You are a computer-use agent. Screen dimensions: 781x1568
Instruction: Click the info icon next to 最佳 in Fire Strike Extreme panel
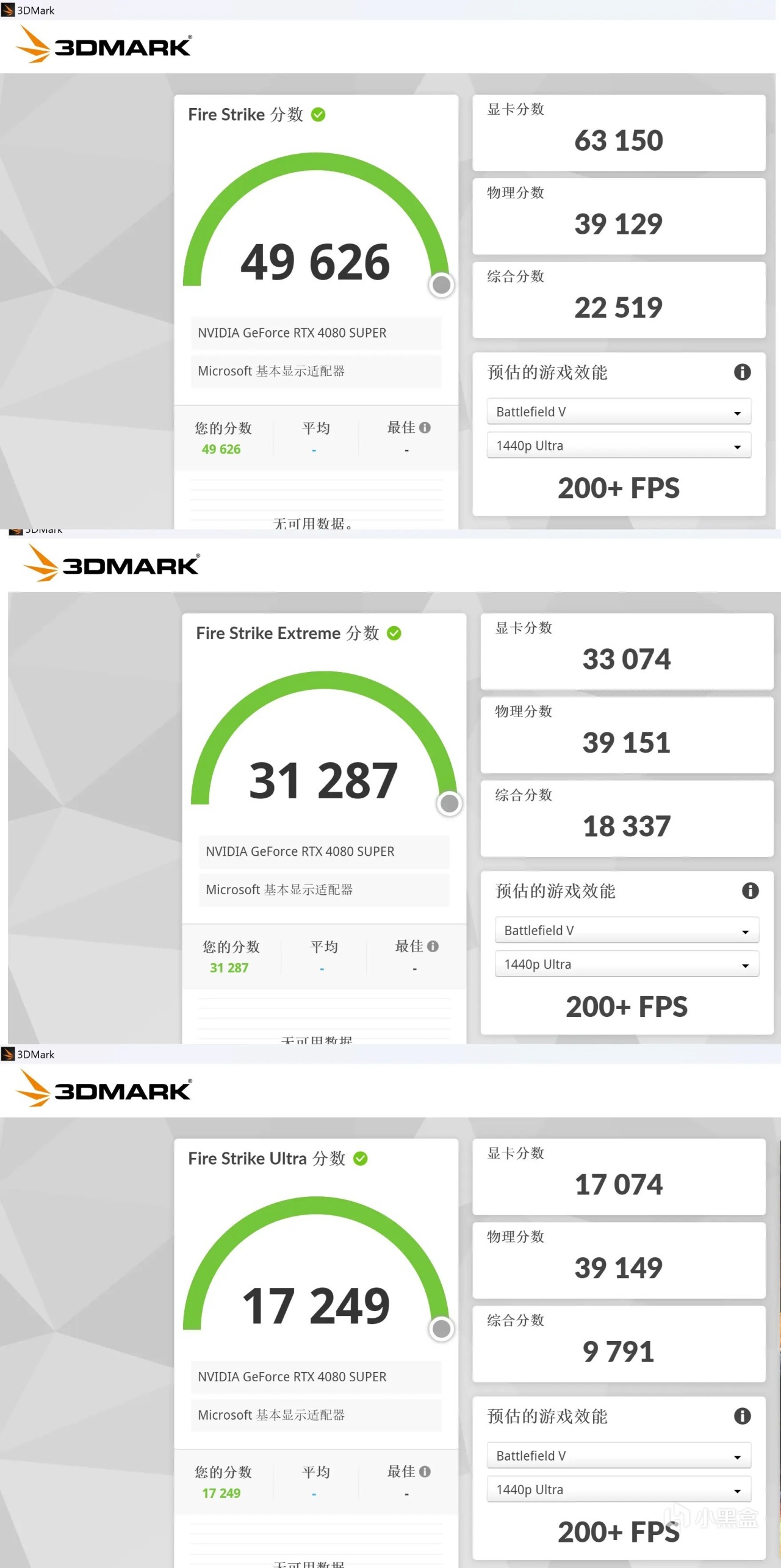tap(433, 947)
